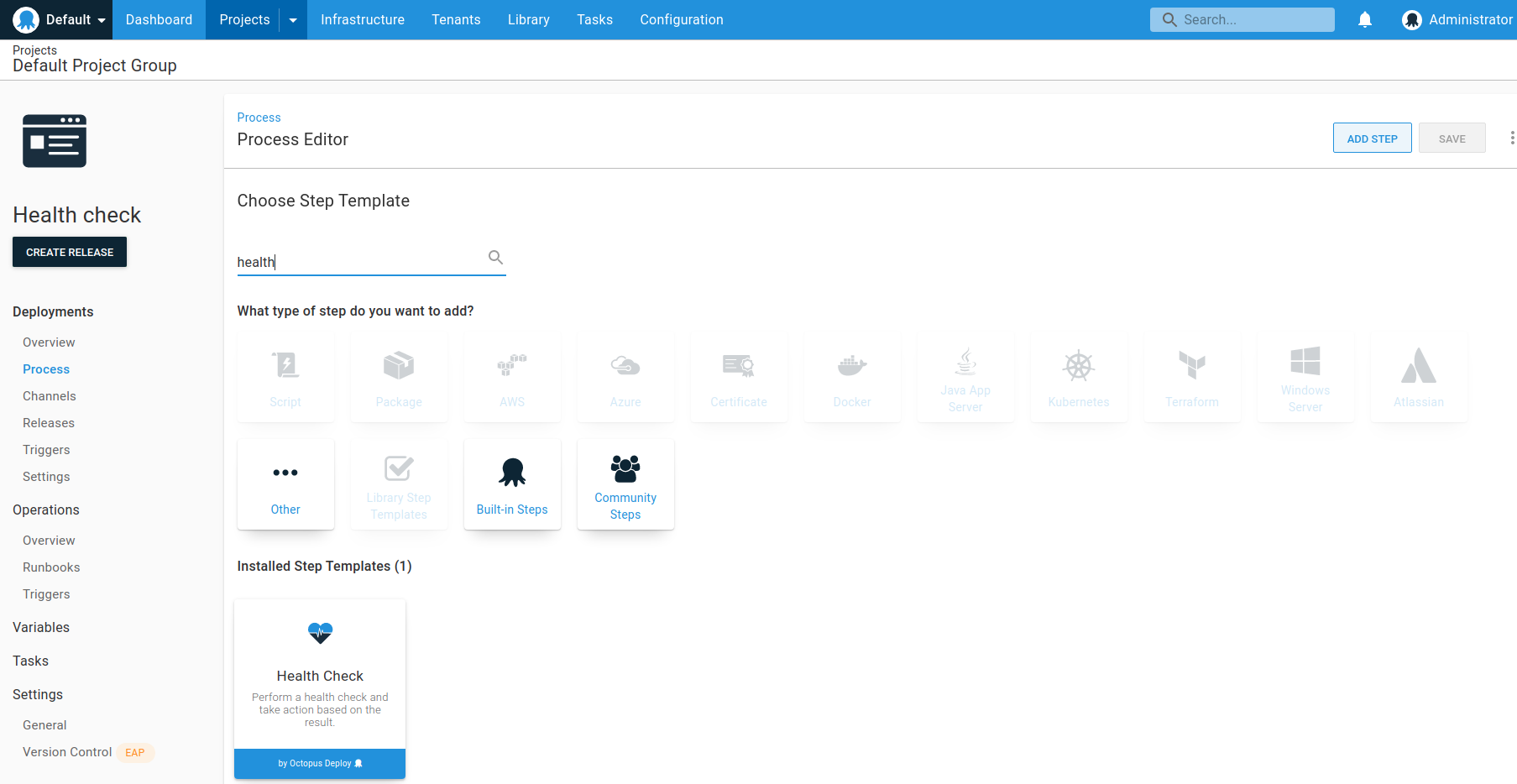This screenshot has width=1517, height=784.
Task: Open the Process Editor overflow menu
Action: click(x=1512, y=137)
